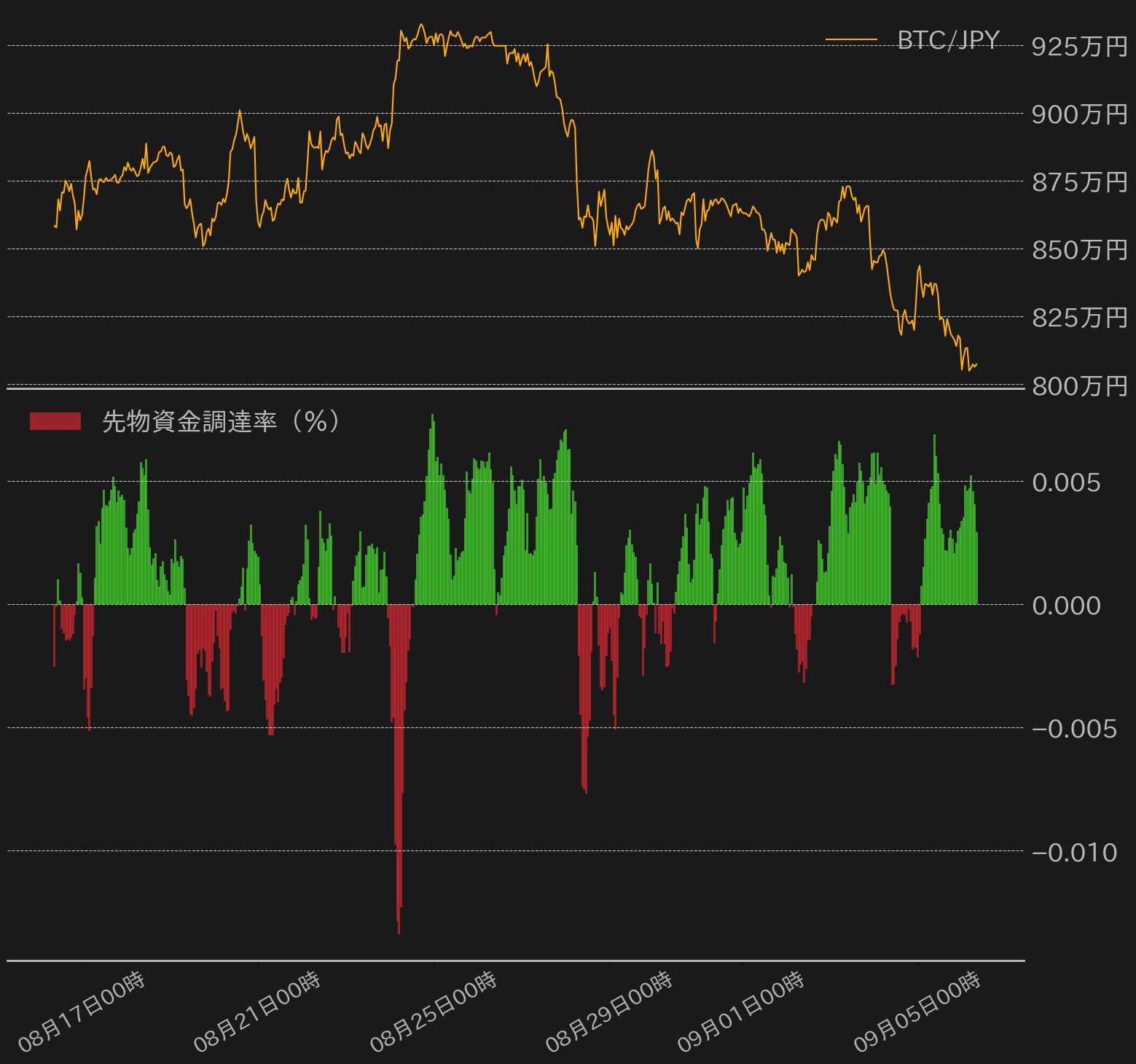Click the 09月01日00時 date label
Image resolution: width=1136 pixels, height=1064 pixels.
coord(741,1013)
